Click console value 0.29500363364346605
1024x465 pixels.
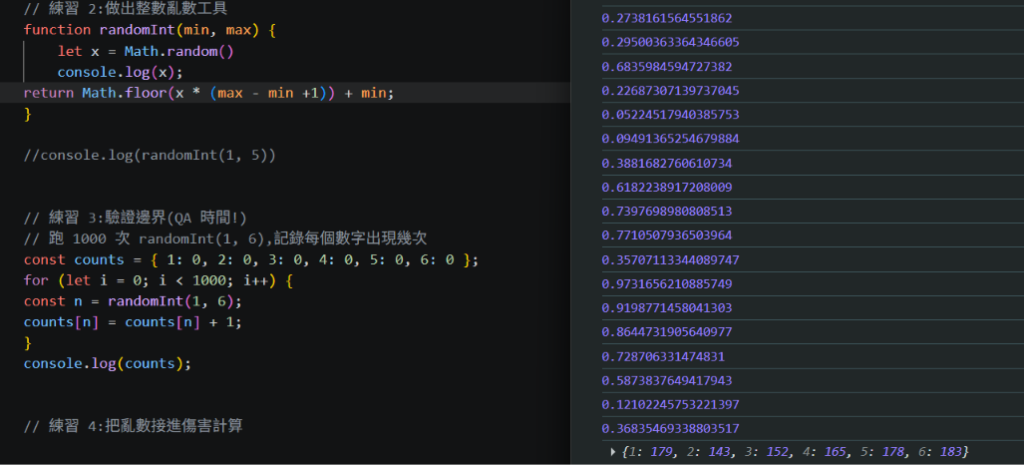(x=670, y=42)
